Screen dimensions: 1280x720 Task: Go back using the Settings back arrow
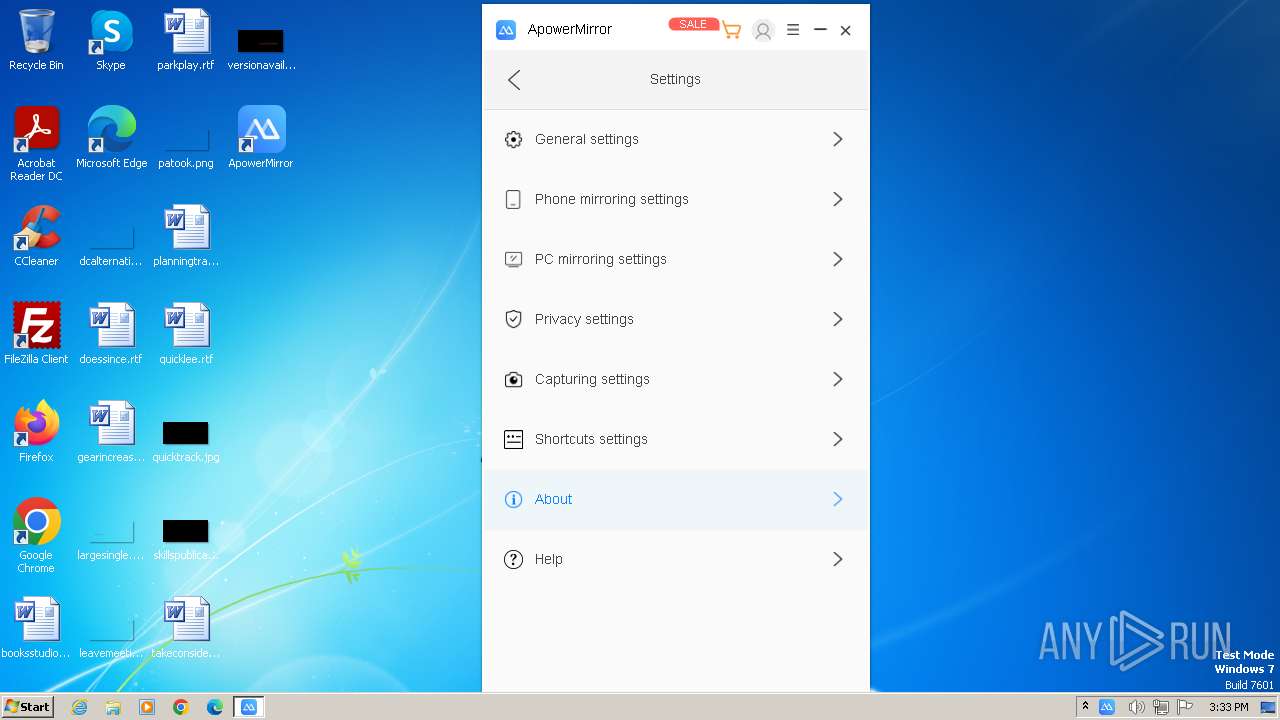point(514,80)
